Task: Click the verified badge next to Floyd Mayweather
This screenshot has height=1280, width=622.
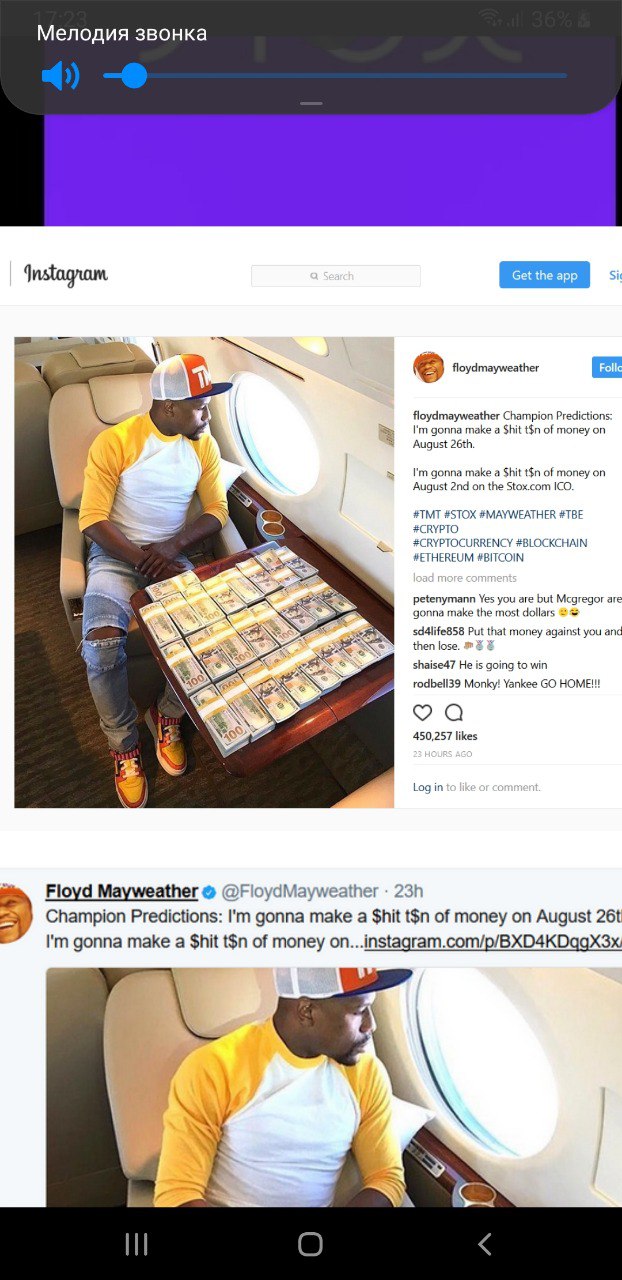Action: [210, 891]
